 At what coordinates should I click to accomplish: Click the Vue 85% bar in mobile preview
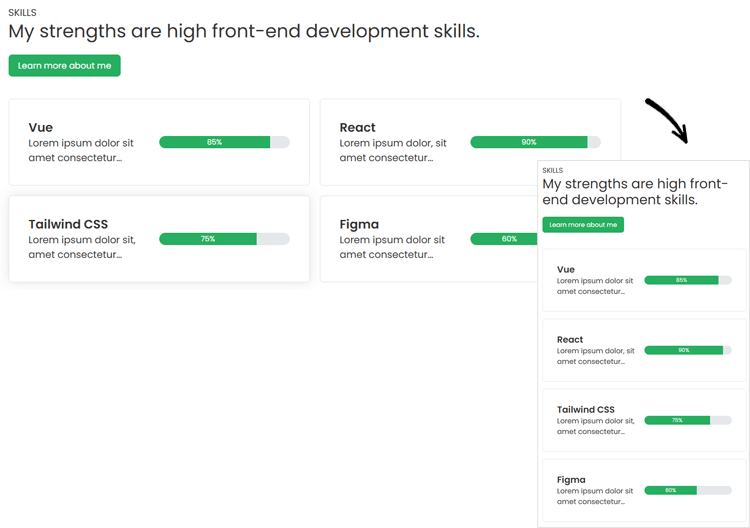click(688, 280)
